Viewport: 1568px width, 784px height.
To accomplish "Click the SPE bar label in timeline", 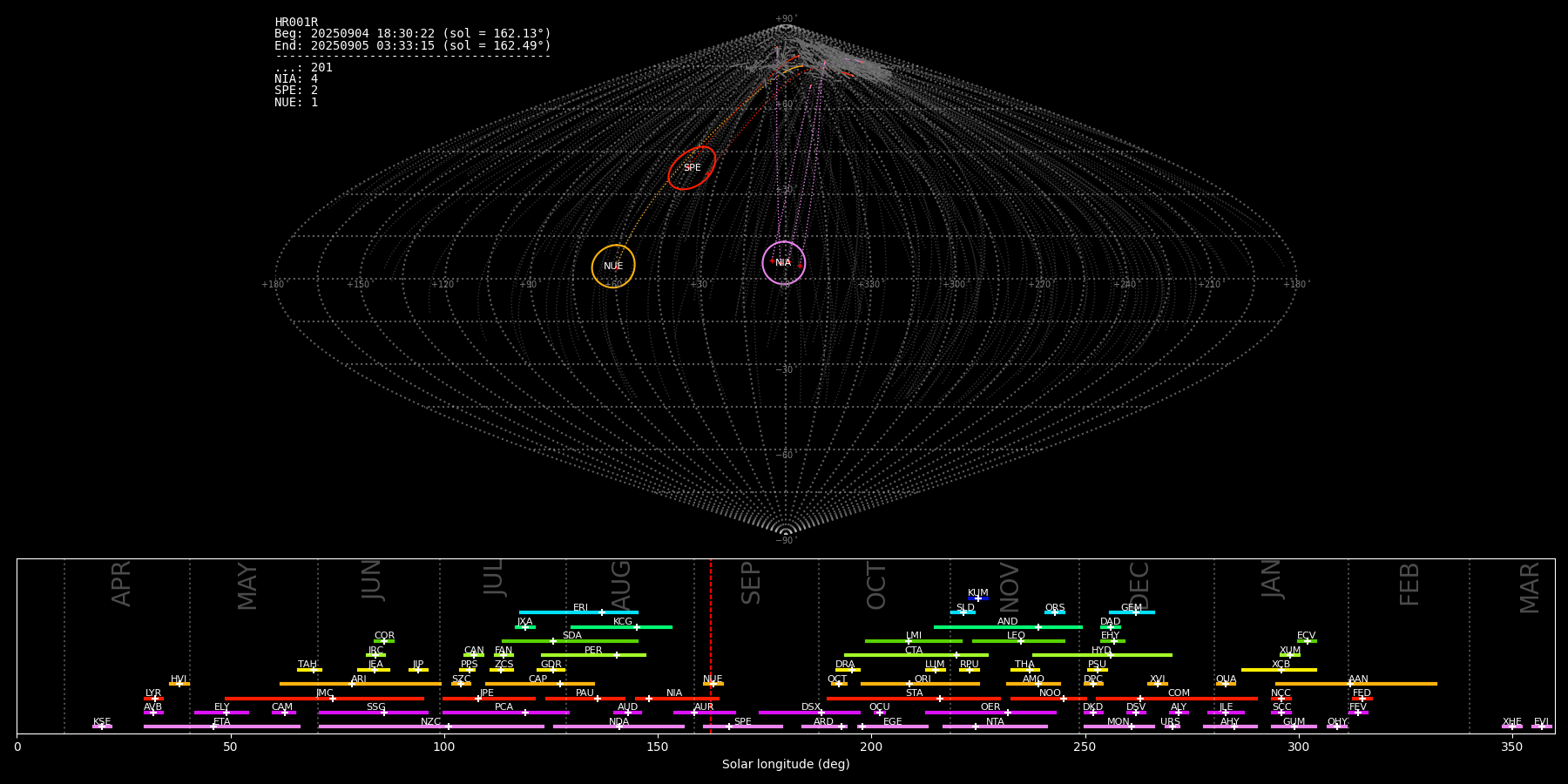I will (x=742, y=722).
